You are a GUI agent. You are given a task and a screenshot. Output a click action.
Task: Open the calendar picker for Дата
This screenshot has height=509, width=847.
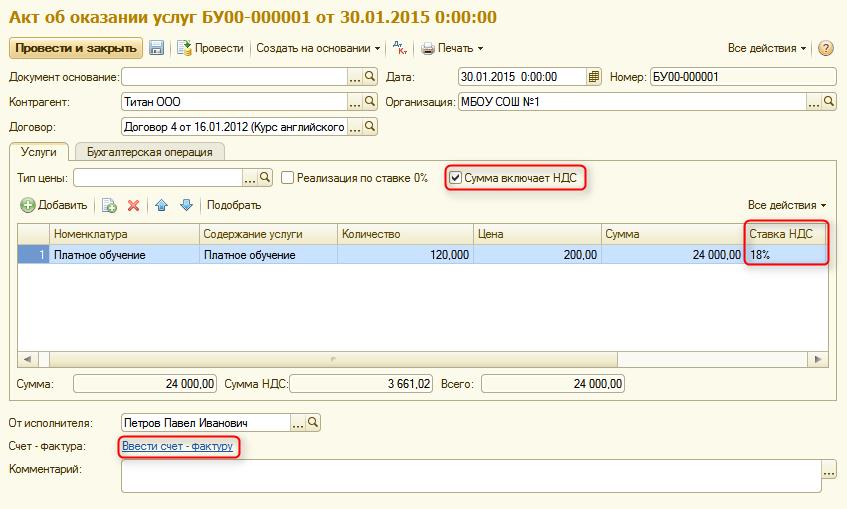[x=594, y=77]
